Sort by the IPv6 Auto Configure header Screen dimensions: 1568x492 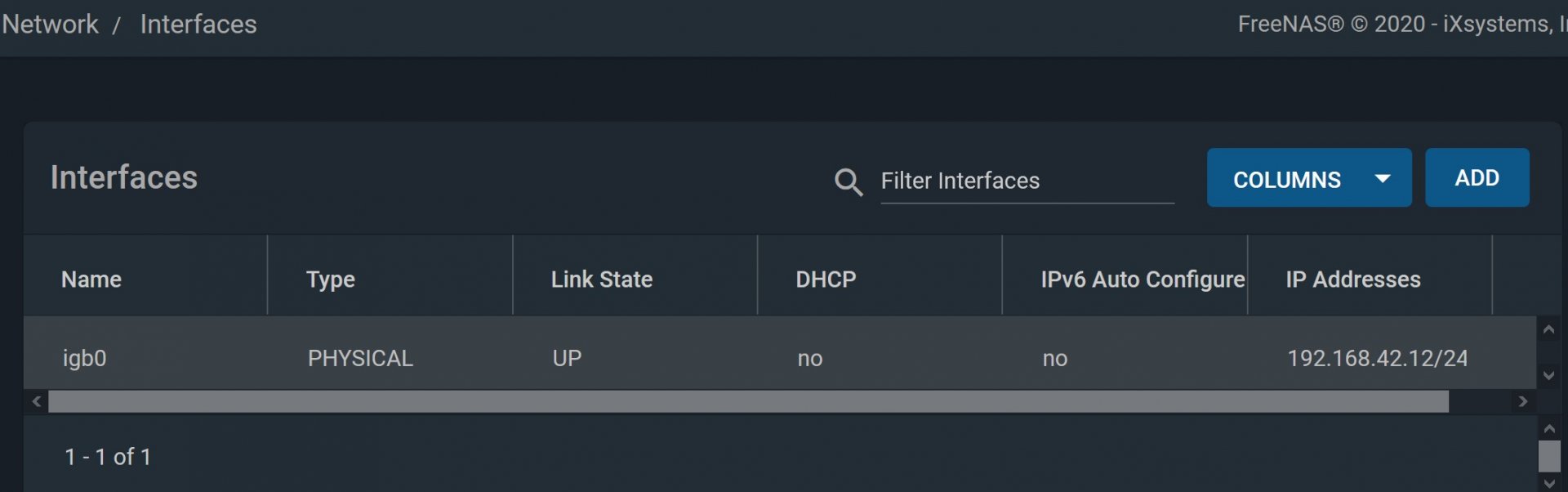tap(1143, 280)
